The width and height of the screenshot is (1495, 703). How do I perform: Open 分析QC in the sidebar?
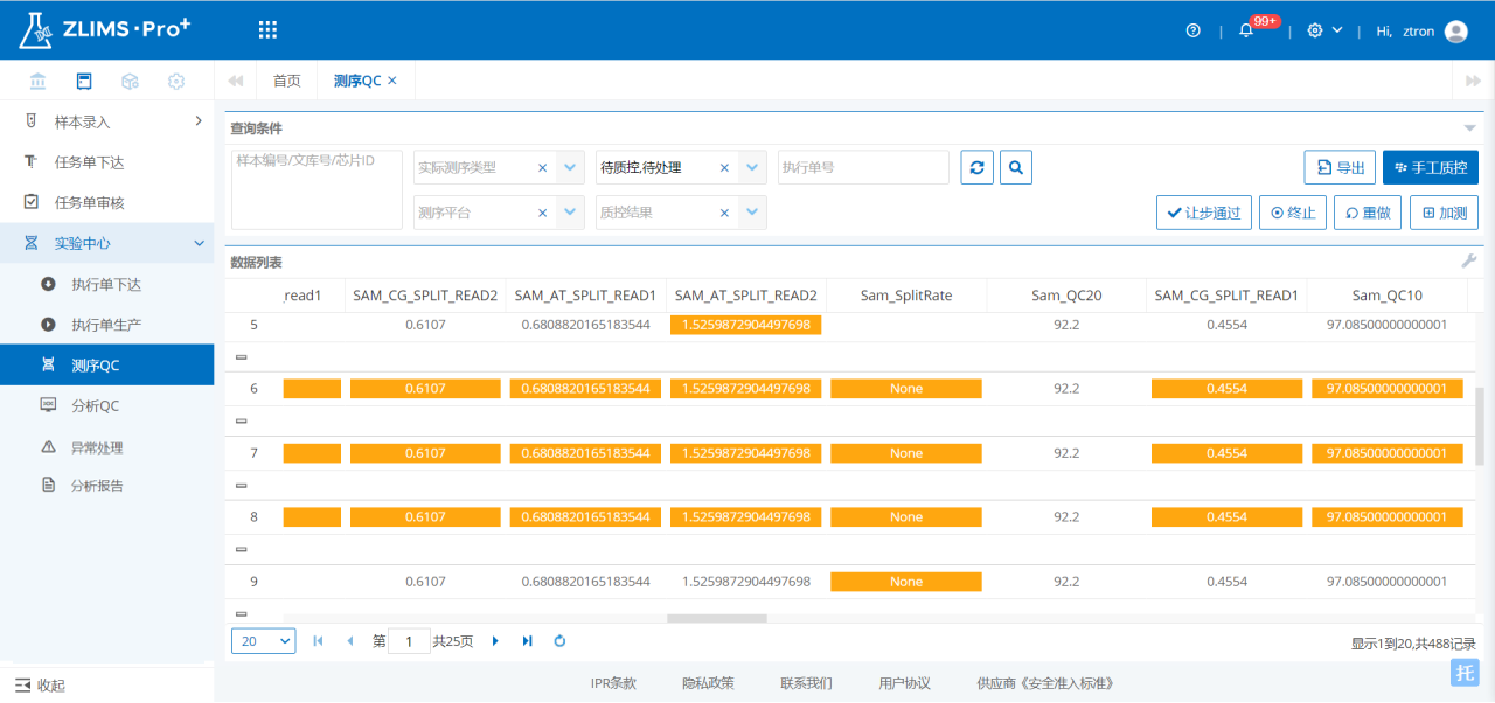click(95, 406)
